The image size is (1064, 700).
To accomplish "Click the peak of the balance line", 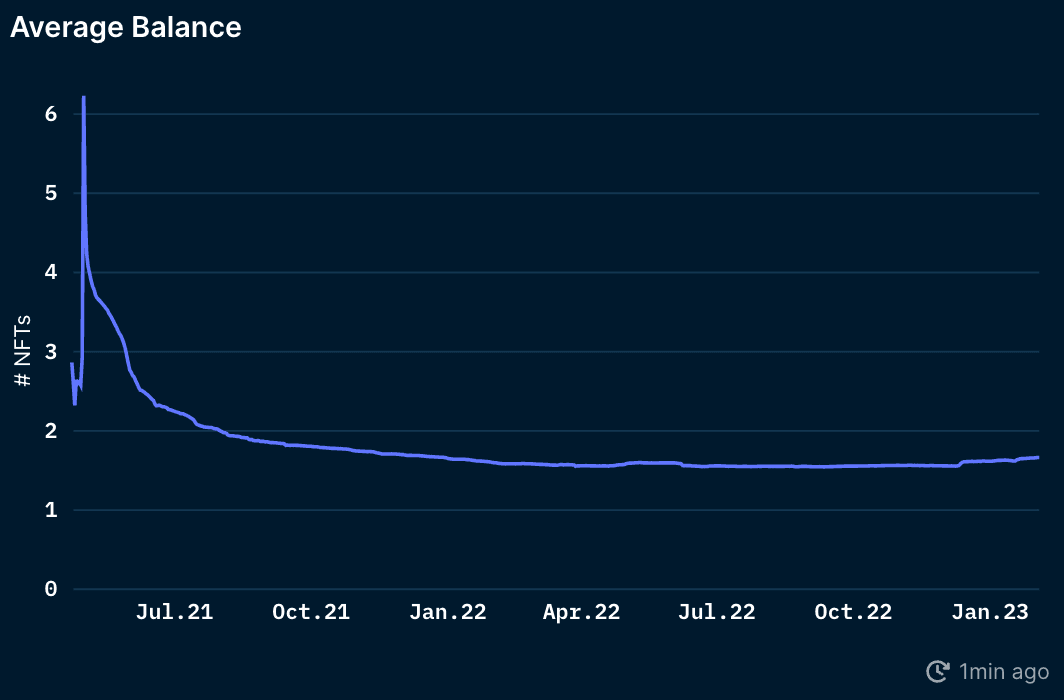I will (83, 98).
